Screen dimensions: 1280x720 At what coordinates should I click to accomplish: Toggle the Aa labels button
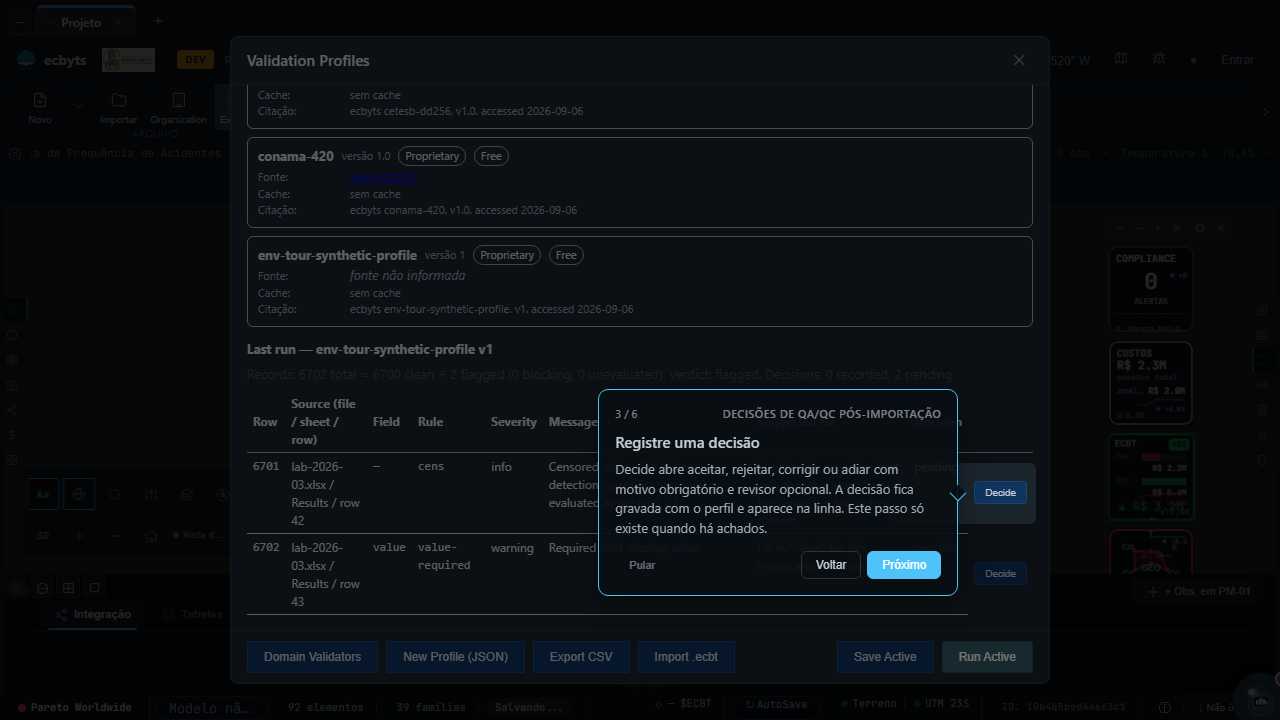click(43, 494)
